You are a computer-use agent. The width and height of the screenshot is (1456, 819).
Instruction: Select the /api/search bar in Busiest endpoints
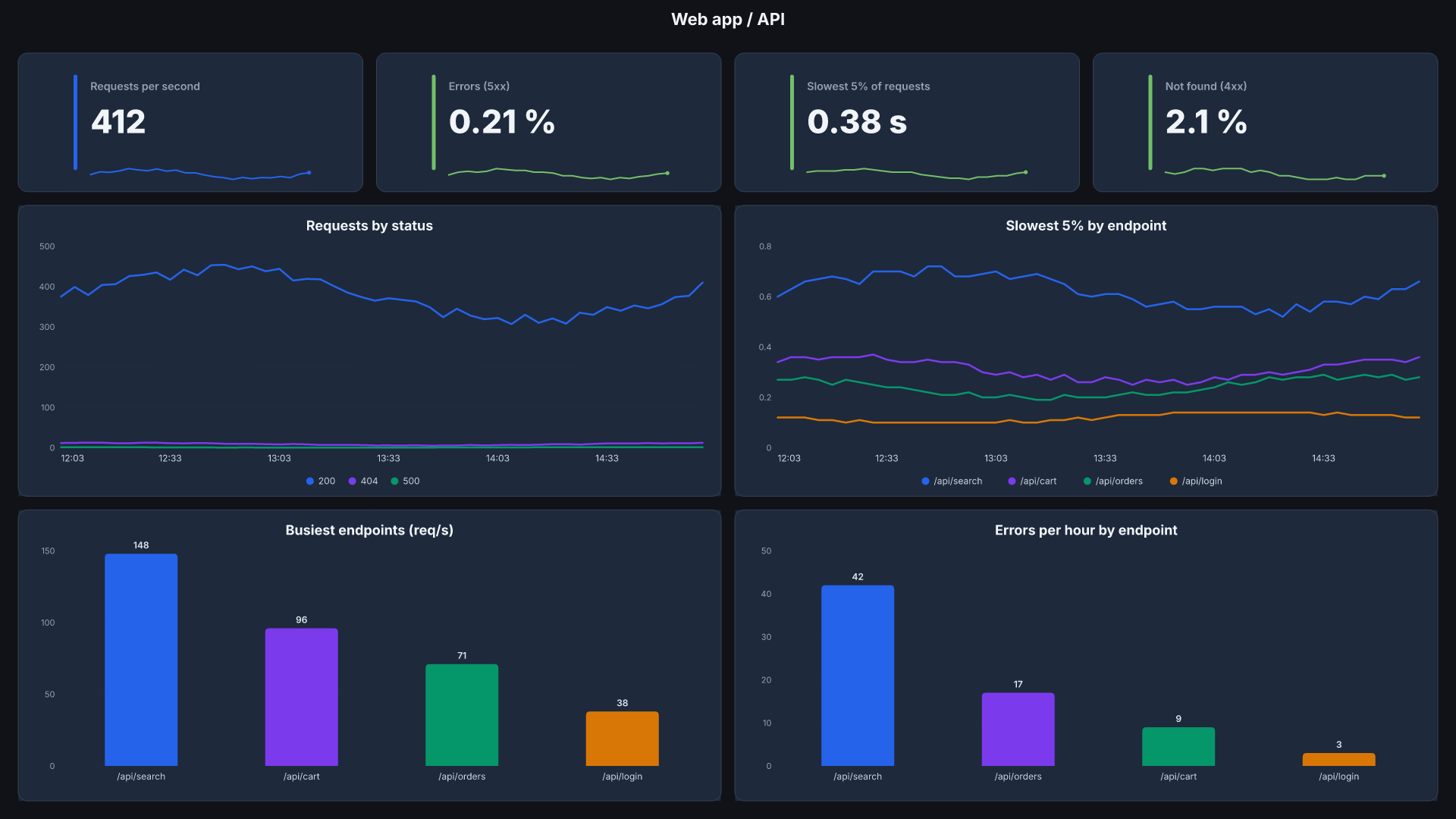141,660
